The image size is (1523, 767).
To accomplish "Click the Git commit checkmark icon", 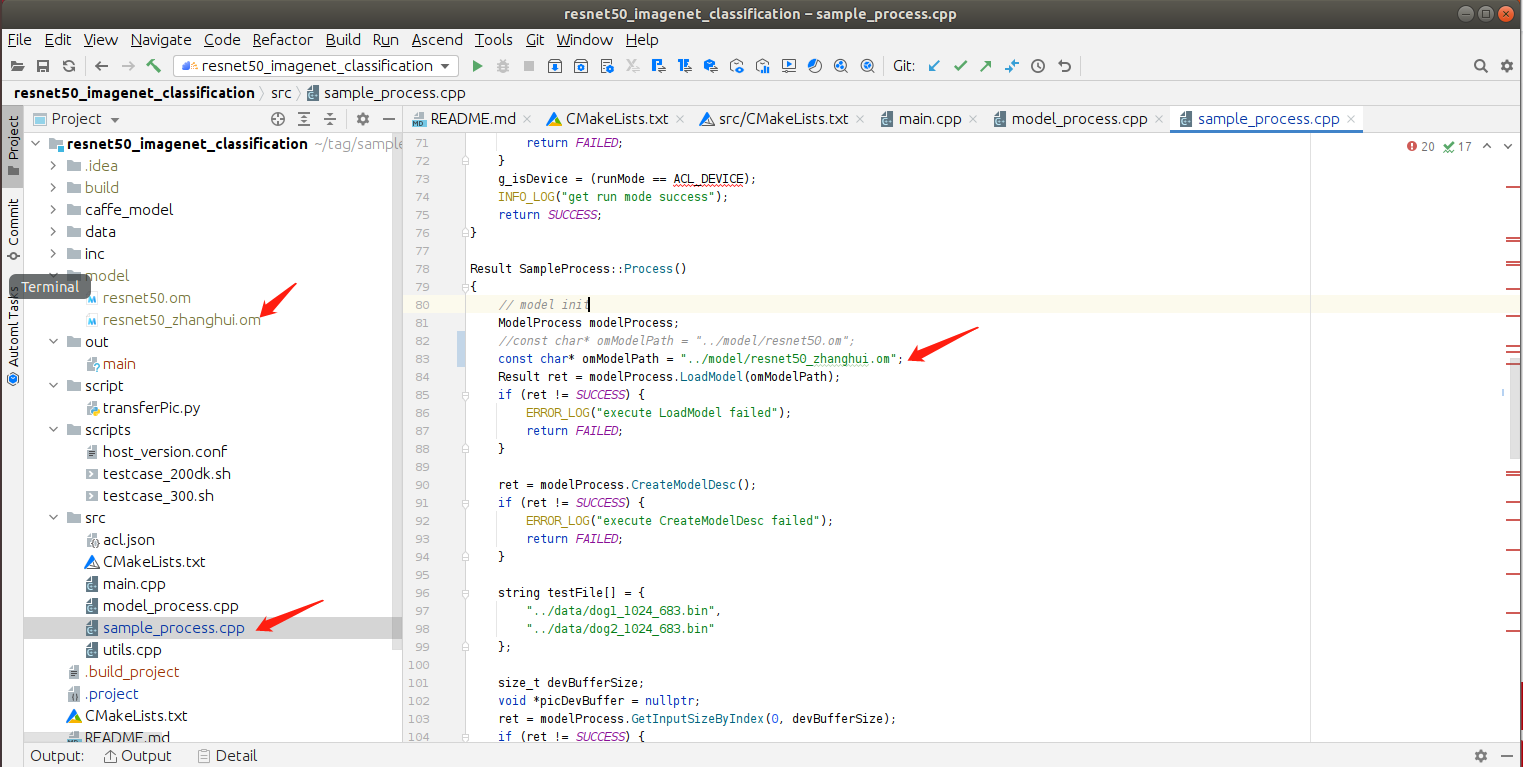I will click(960, 66).
